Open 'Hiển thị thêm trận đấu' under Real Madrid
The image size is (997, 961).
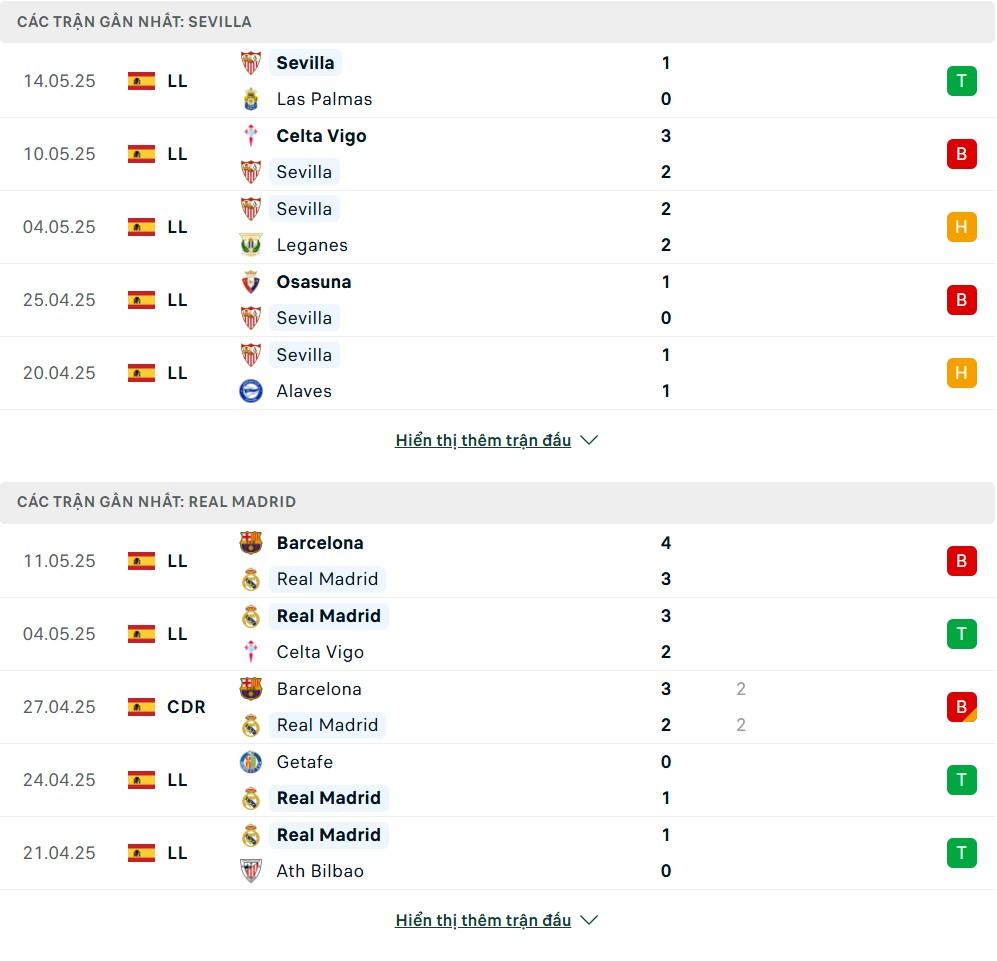point(483,920)
